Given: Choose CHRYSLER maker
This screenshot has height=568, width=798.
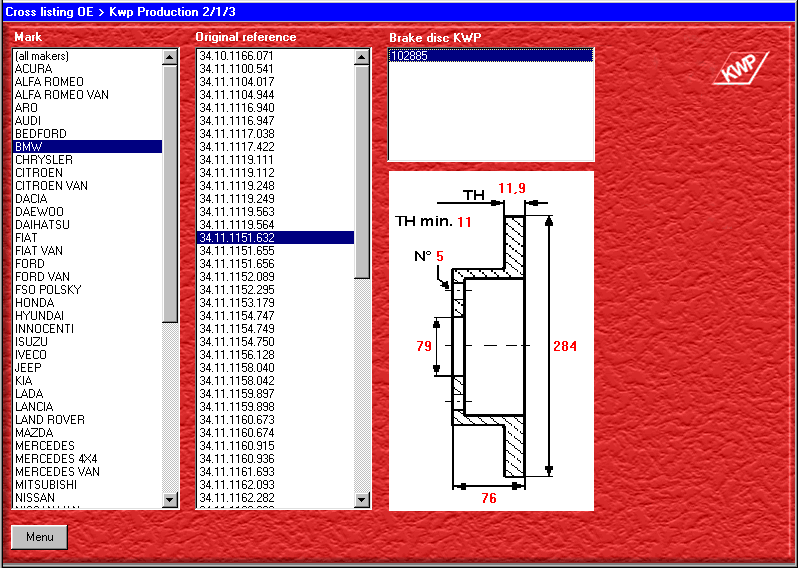Looking at the screenshot, I should (x=87, y=160).
